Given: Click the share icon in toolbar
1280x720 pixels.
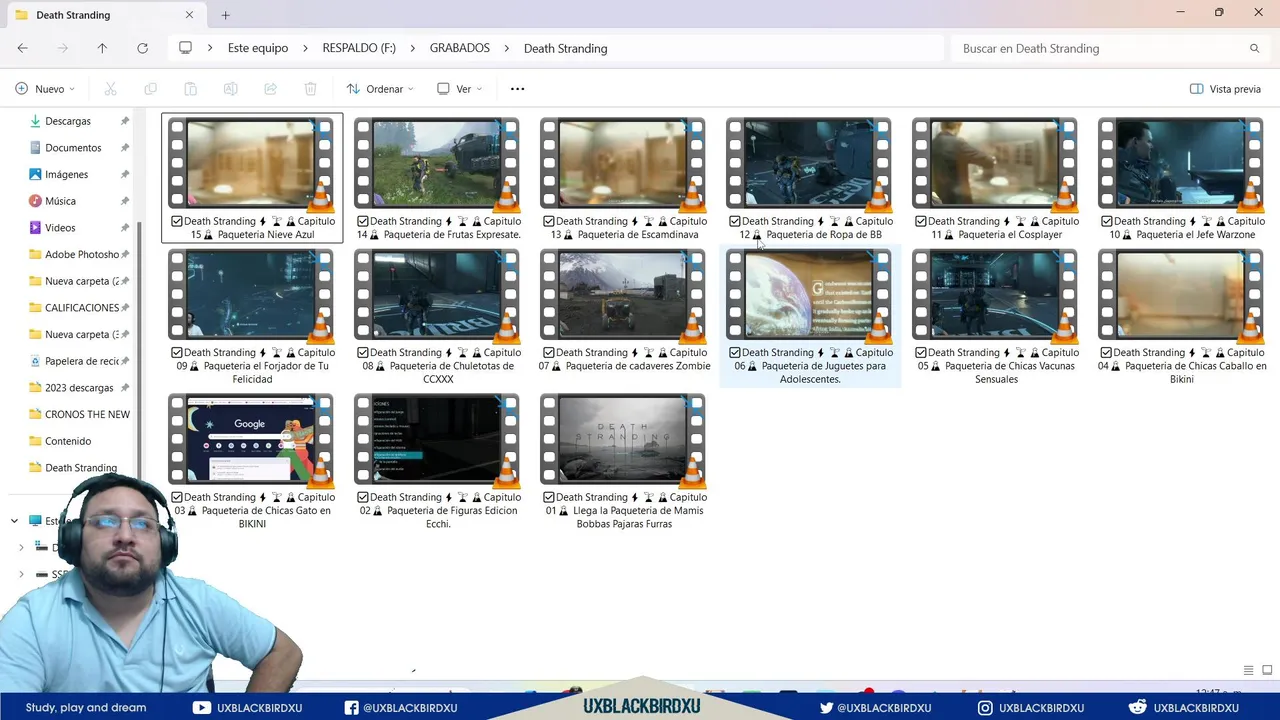Looking at the screenshot, I should 270,89.
